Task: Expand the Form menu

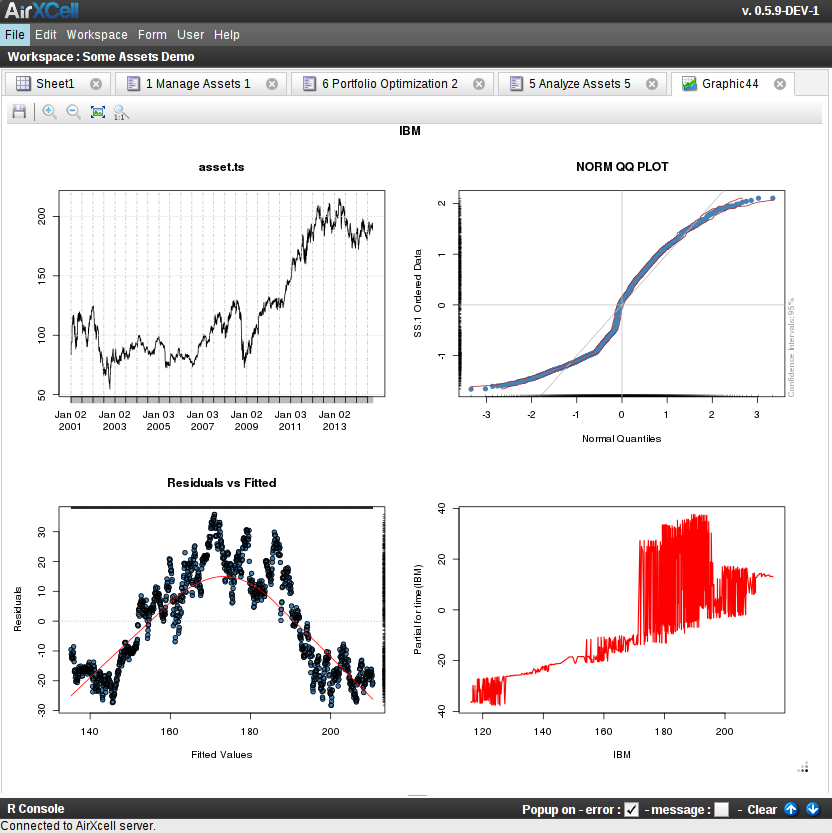Action: point(152,34)
